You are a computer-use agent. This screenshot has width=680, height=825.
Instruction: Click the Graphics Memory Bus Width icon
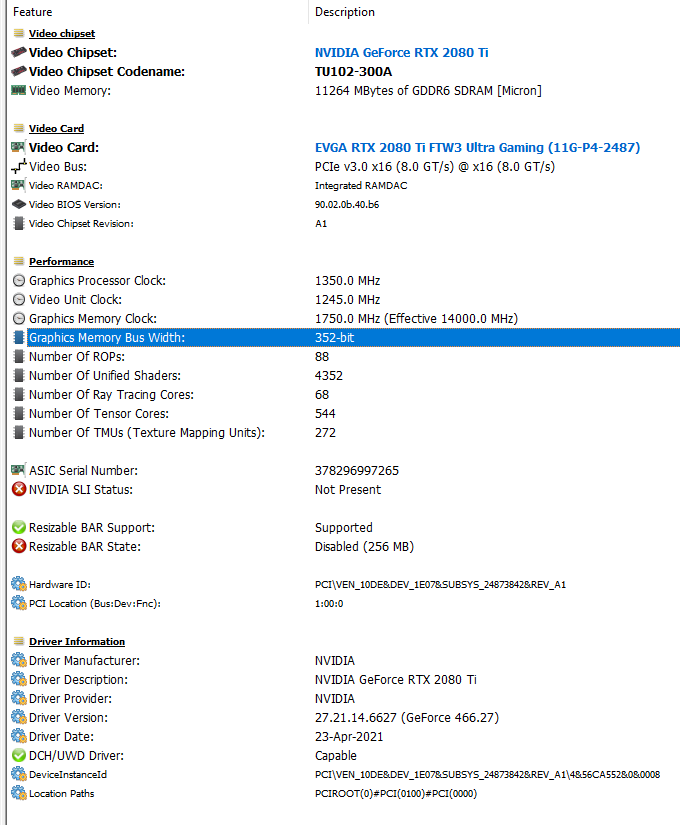point(18,337)
